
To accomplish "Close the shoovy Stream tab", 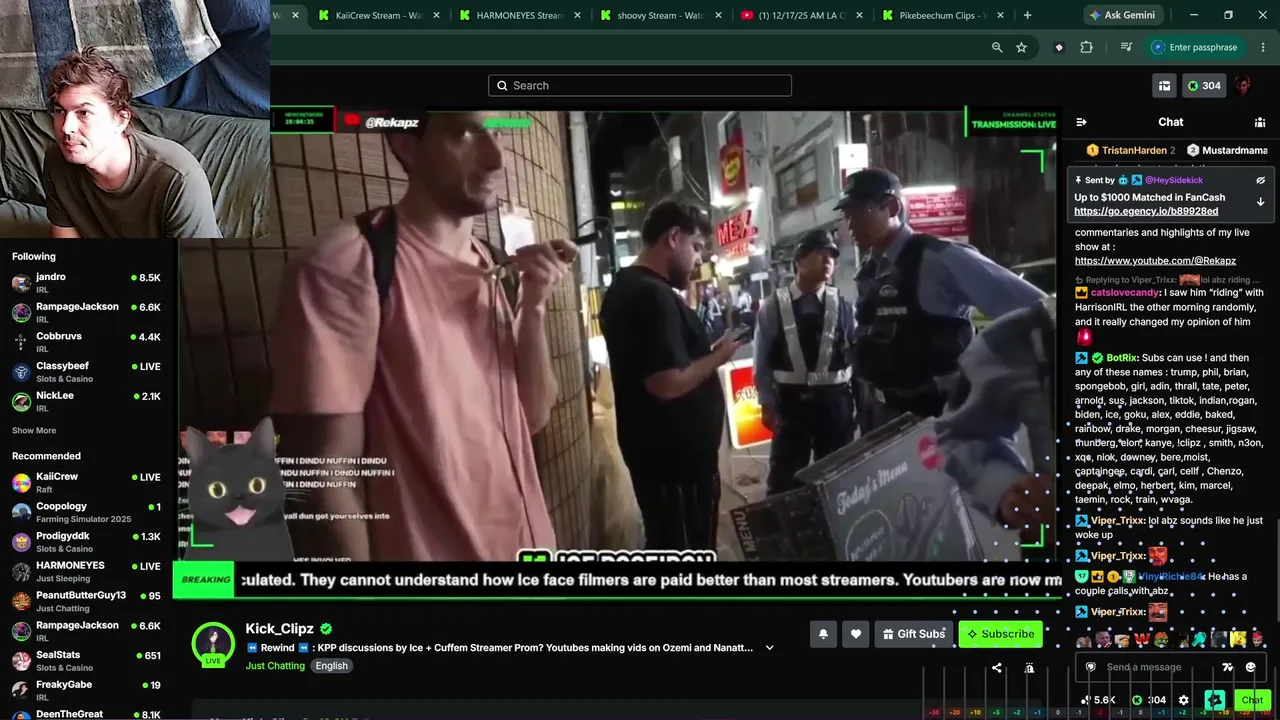I will click(719, 15).
